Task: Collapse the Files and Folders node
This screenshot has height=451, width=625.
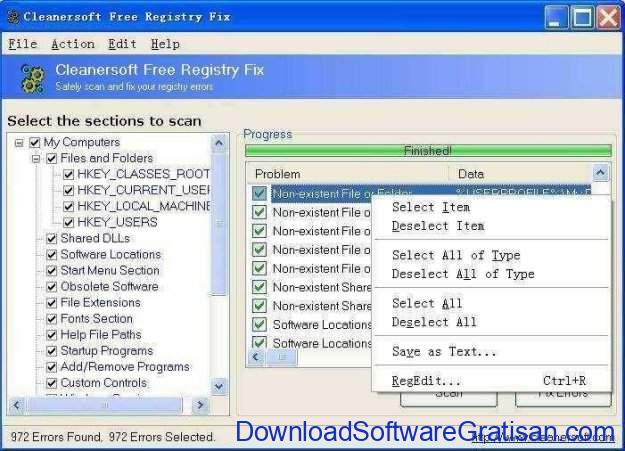Action: click(x=36, y=159)
